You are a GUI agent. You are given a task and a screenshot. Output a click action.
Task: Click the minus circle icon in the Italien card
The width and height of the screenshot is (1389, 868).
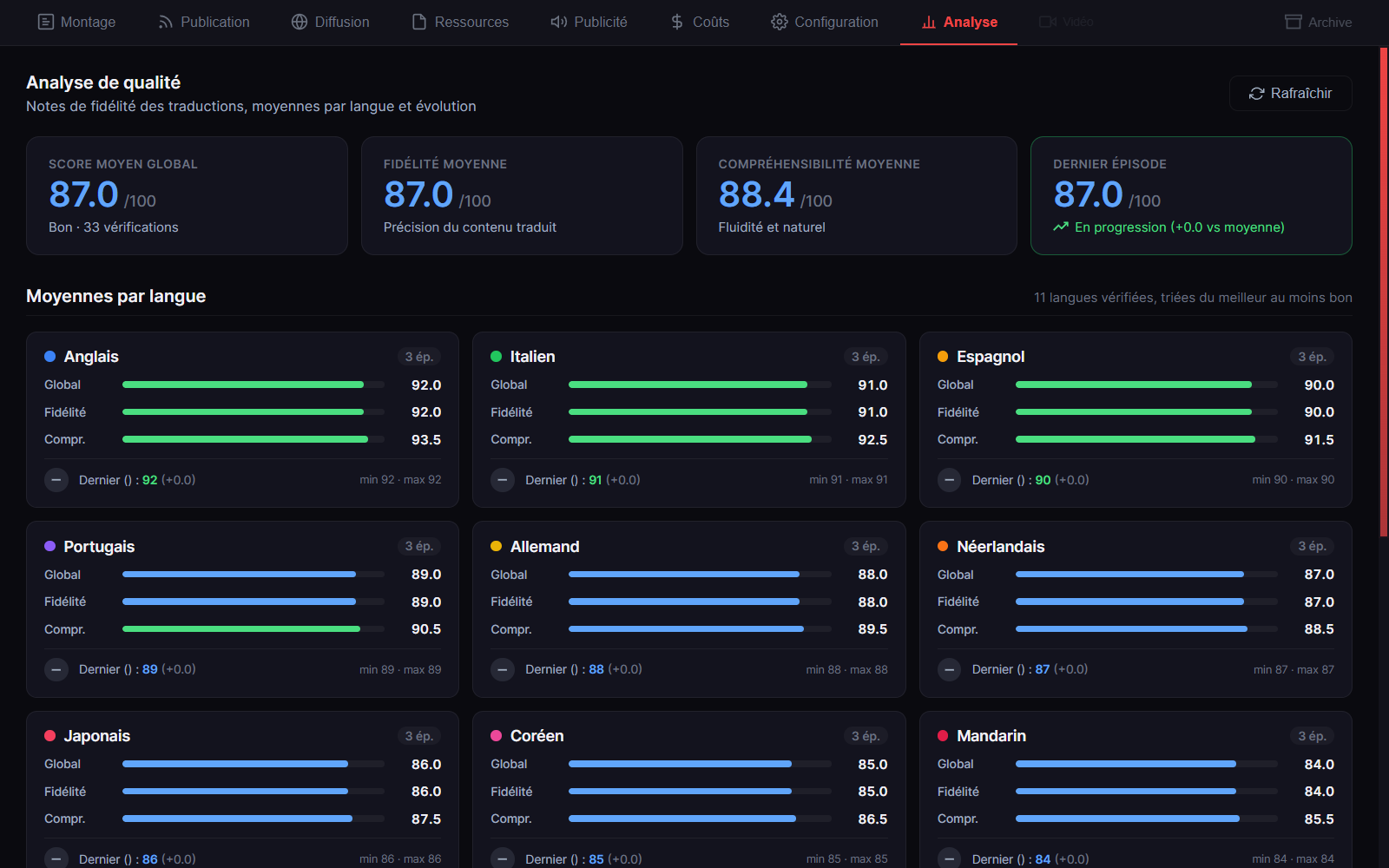(503, 480)
